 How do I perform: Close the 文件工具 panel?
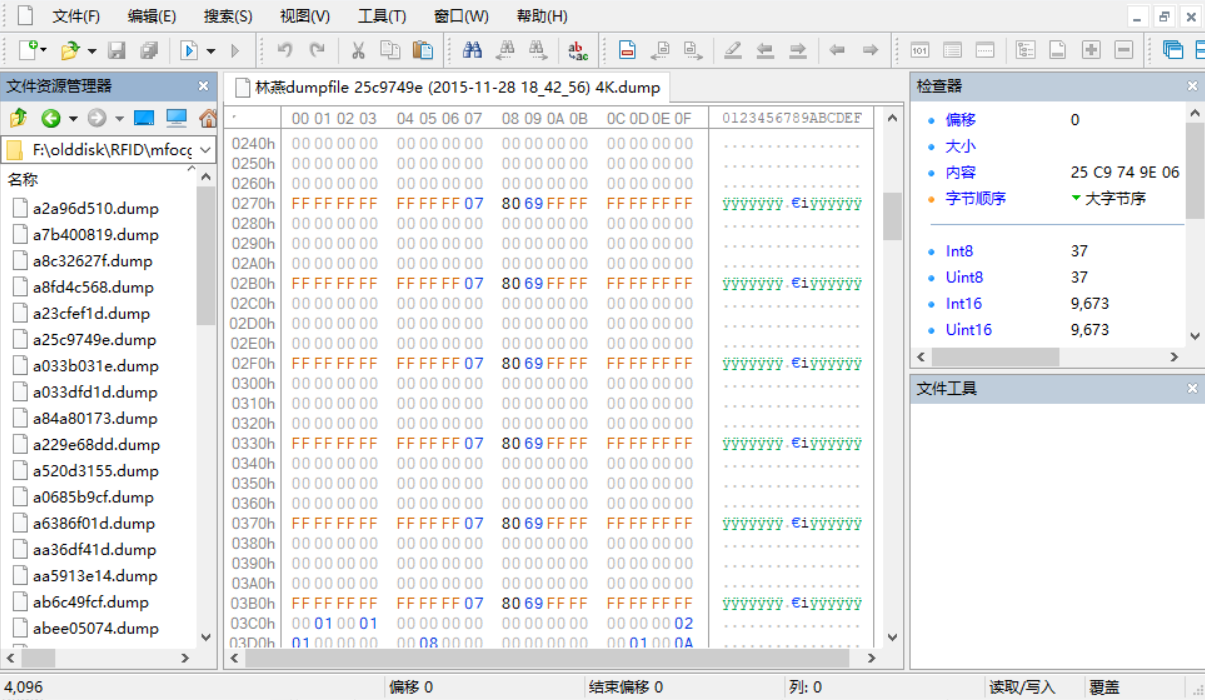coord(1192,388)
